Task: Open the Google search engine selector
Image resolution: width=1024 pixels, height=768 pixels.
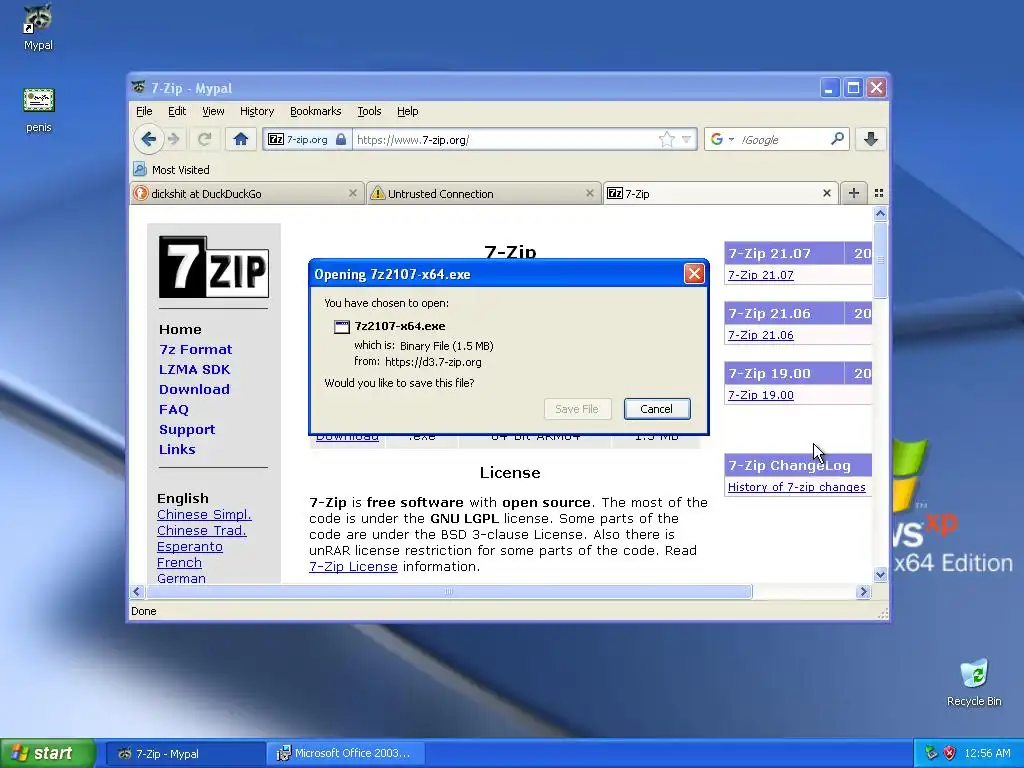Action: coord(722,139)
